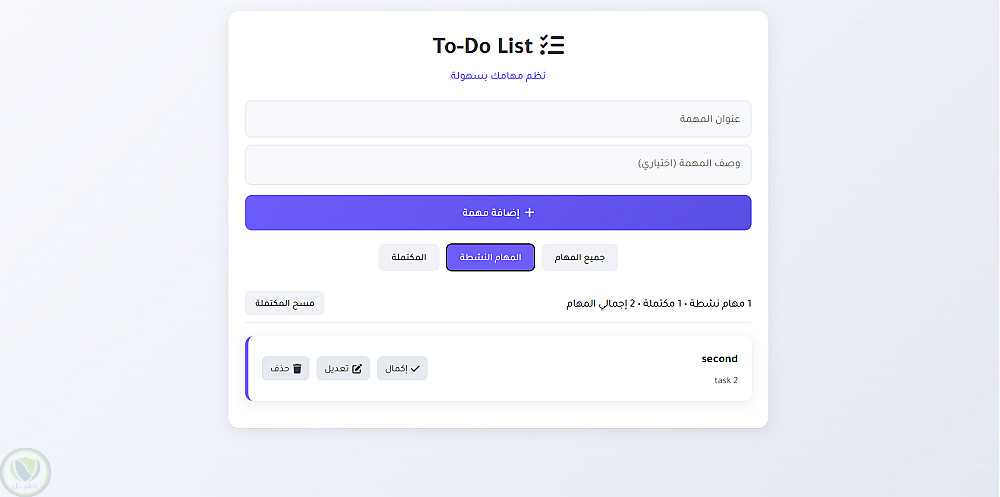The height and width of the screenshot is (497, 1000).
Task: Click the نظم مهامك بسهولة subtitle
Action: [498, 76]
